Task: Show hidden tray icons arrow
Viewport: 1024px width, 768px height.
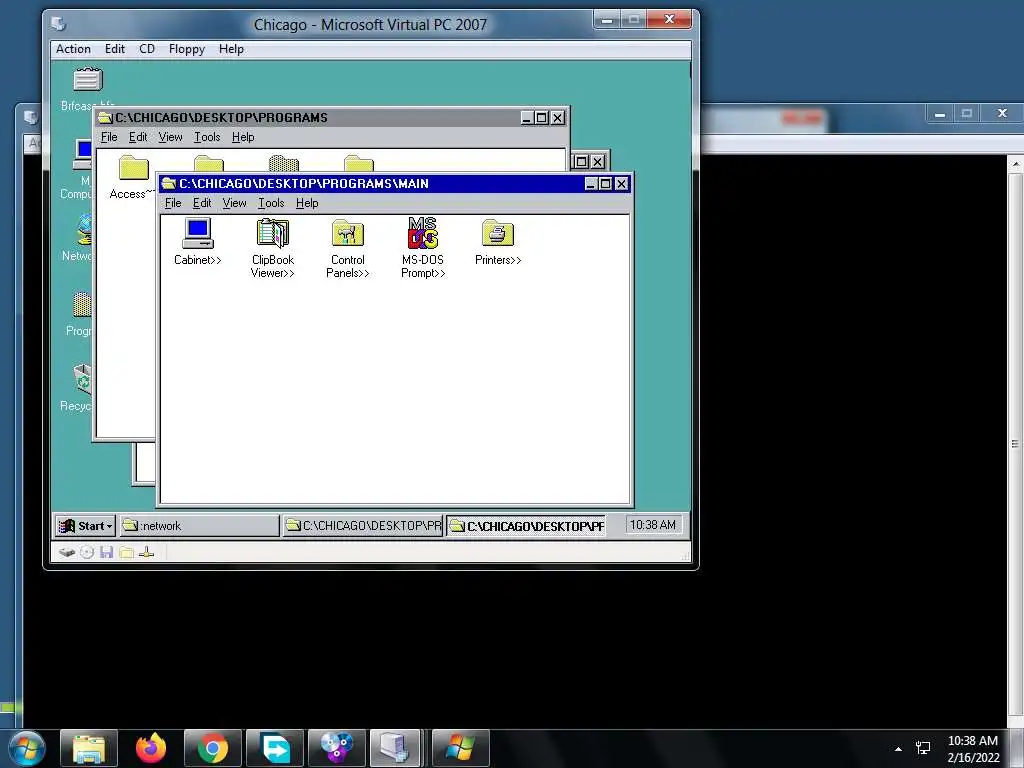Action: pos(899,749)
